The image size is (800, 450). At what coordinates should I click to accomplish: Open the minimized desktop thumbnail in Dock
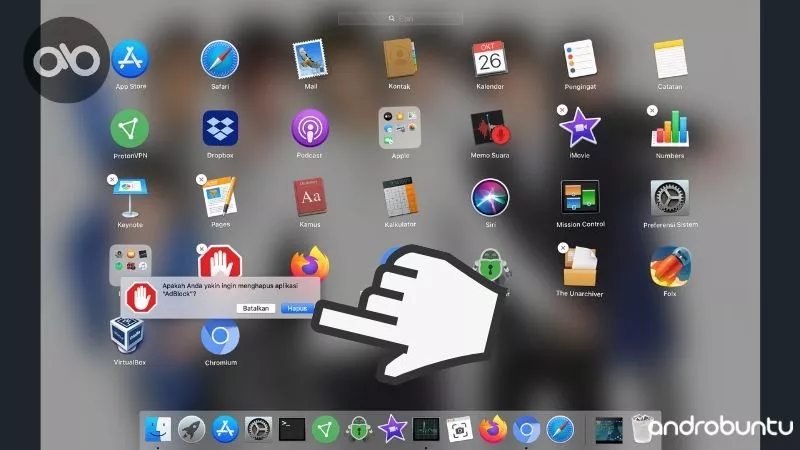(x=609, y=430)
